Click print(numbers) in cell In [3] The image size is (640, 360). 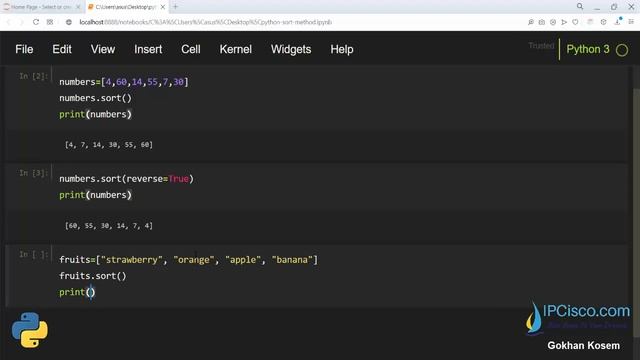(x=96, y=195)
